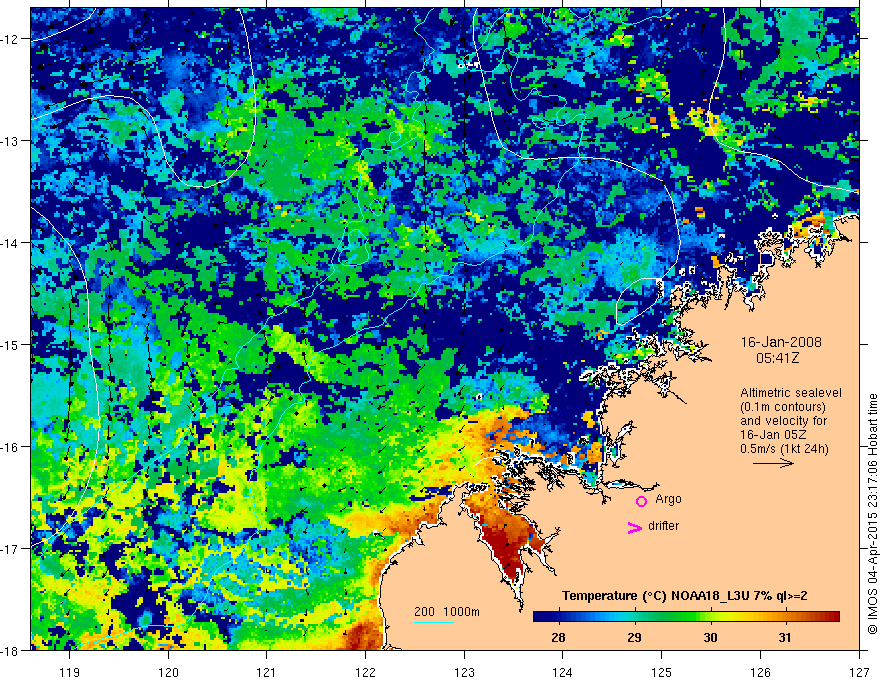Click the longitude axis label 126
The height and width of the screenshot is (680, 880).
tap(760, 672)
